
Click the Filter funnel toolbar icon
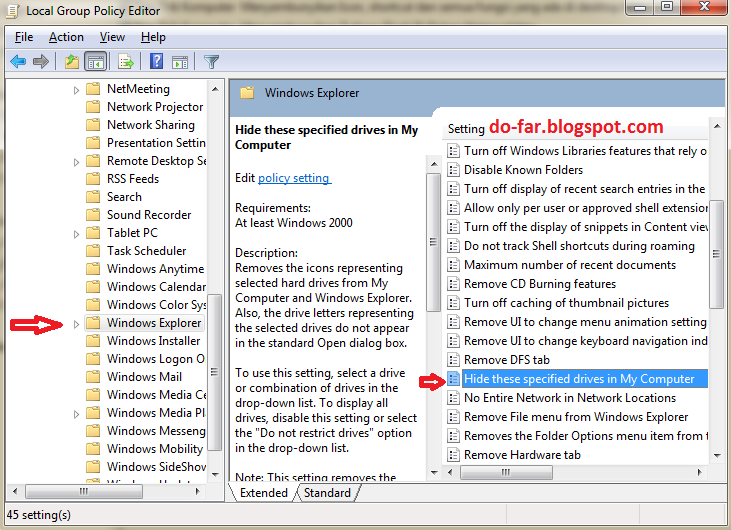(x=211, y=61)
